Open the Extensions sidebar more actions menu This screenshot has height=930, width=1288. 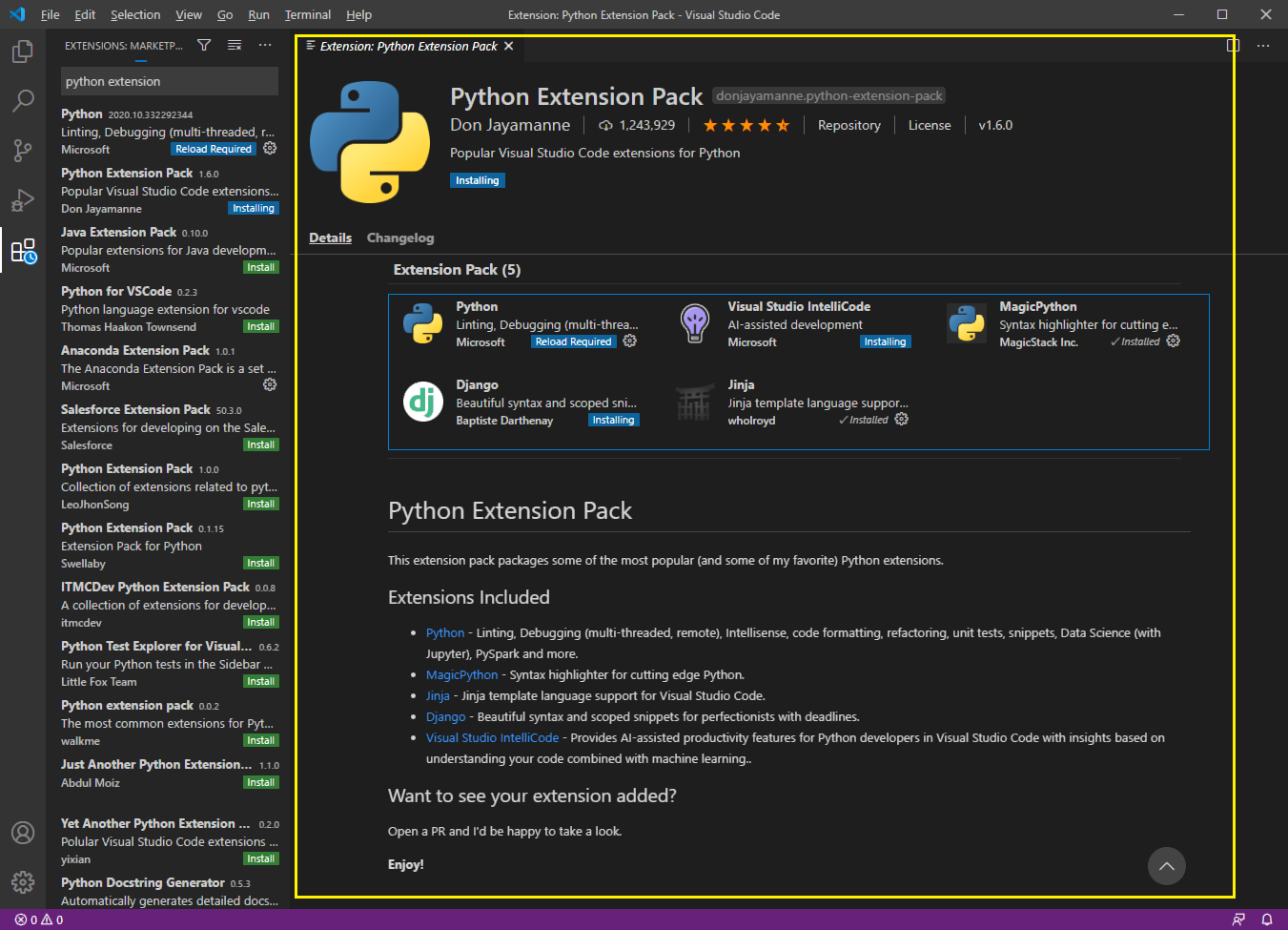pos(265,45)
